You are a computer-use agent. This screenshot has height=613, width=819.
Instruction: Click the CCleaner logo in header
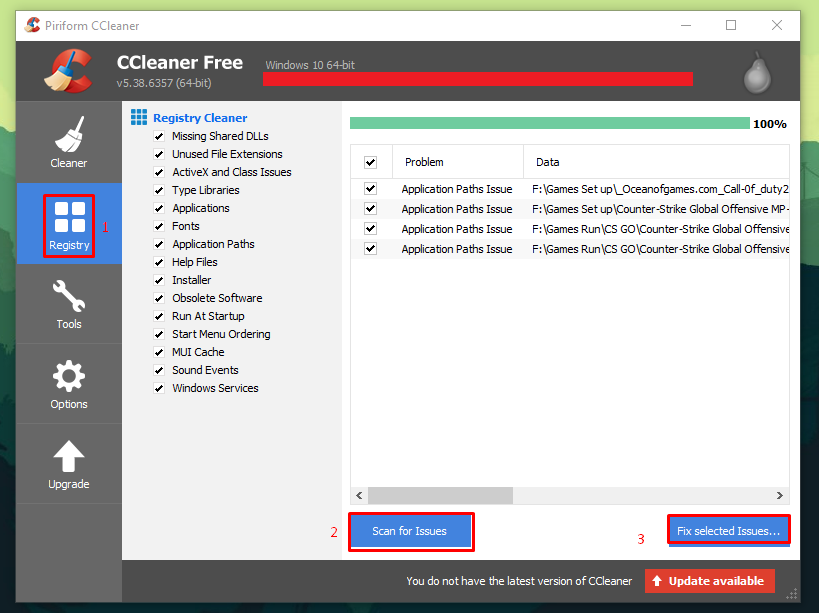(68, 70)
